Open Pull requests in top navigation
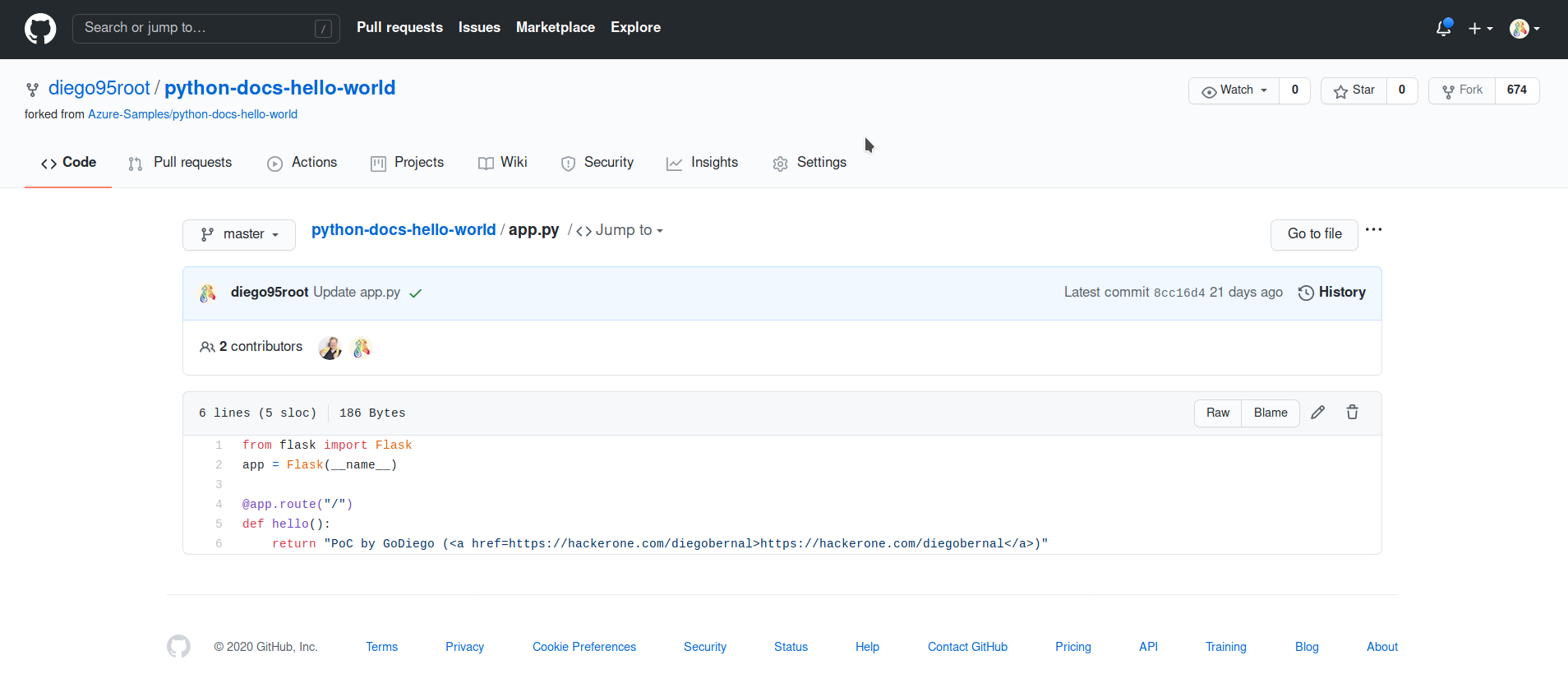The width and height of the screenshot is (1568, 683). coord(399,27)
